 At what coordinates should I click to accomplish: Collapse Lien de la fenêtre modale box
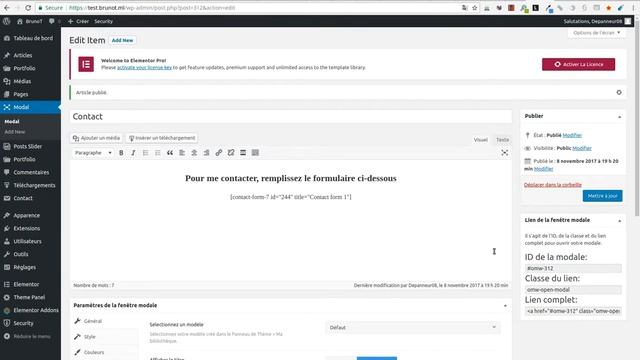[619, 220]
